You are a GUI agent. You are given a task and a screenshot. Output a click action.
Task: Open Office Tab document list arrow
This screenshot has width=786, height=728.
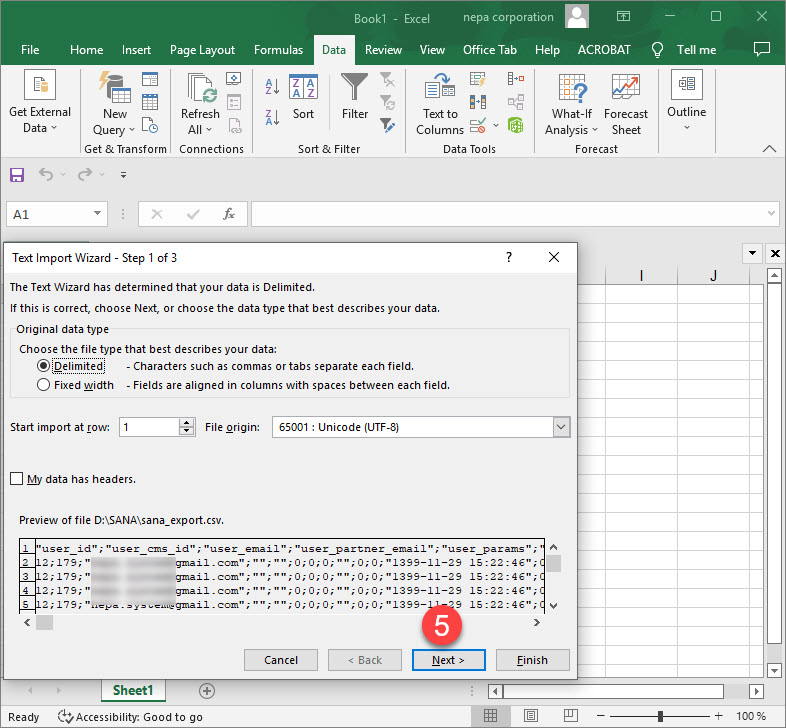tap(752, 253)
